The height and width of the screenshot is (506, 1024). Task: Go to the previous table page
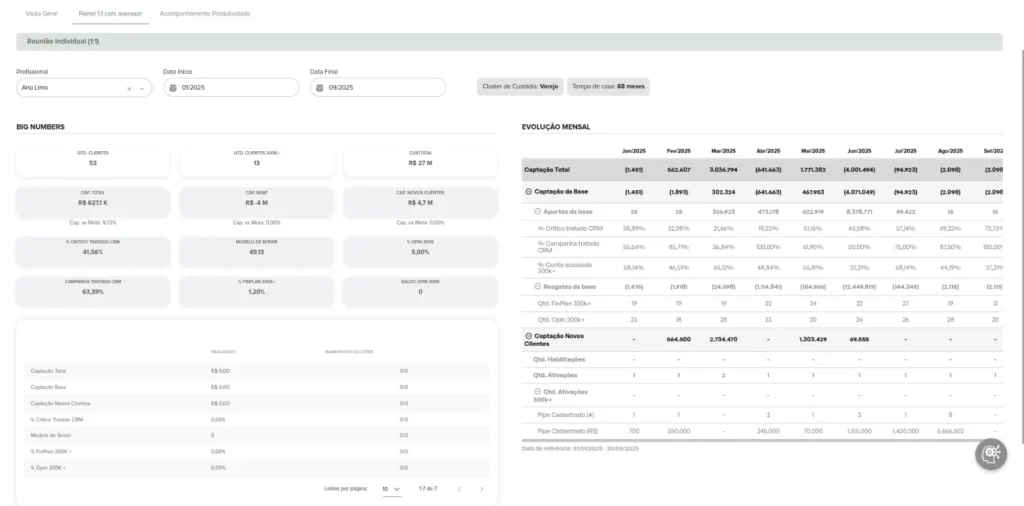pos(459,489)
